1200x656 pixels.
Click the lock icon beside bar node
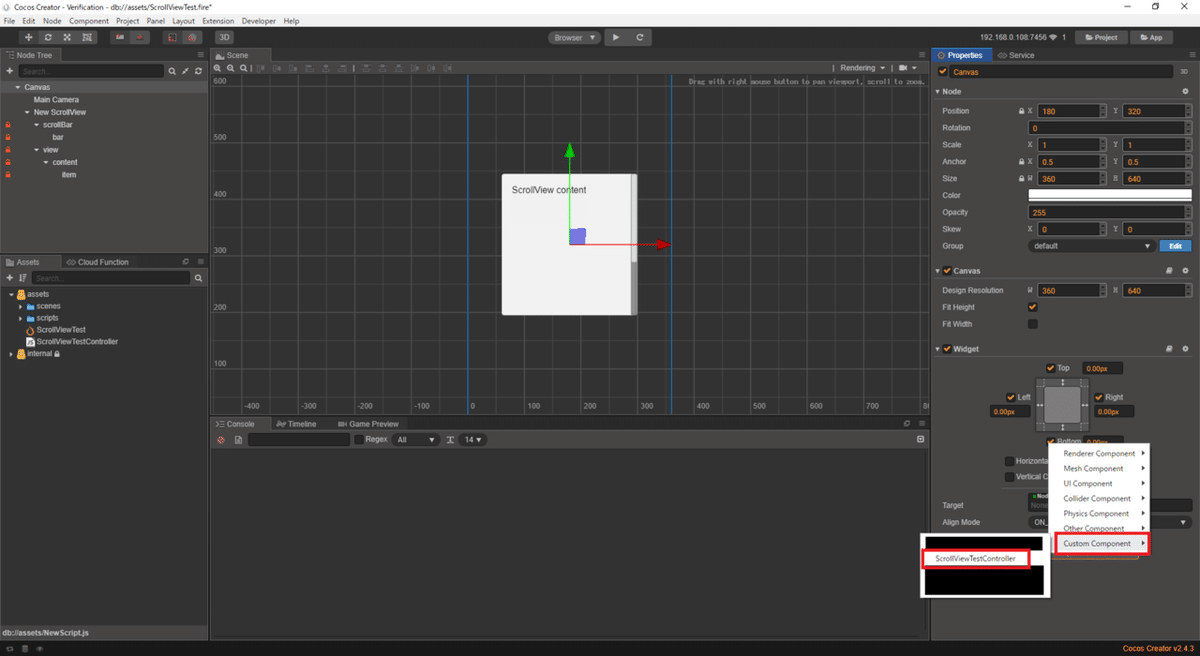click(7, 137)
